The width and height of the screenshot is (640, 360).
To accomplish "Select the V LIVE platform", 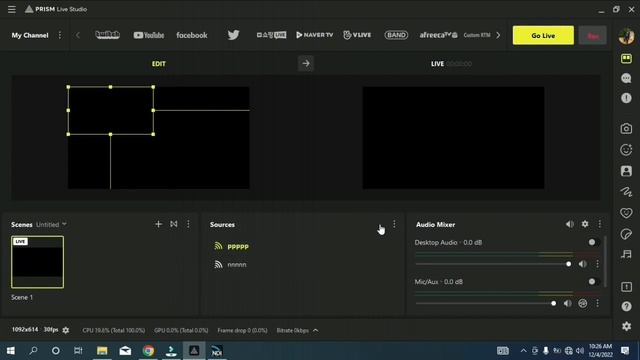I will point(357,35).
